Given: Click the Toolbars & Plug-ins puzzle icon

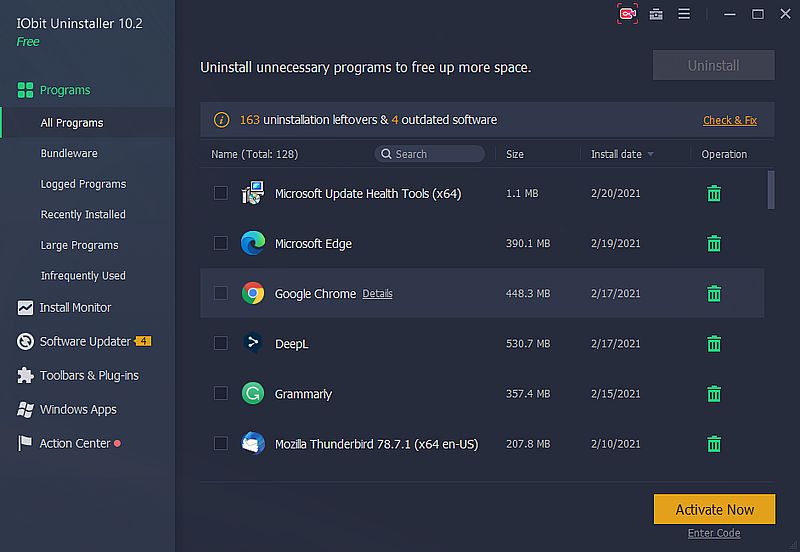Looking at the screenshot, I should tap(25, 375).
